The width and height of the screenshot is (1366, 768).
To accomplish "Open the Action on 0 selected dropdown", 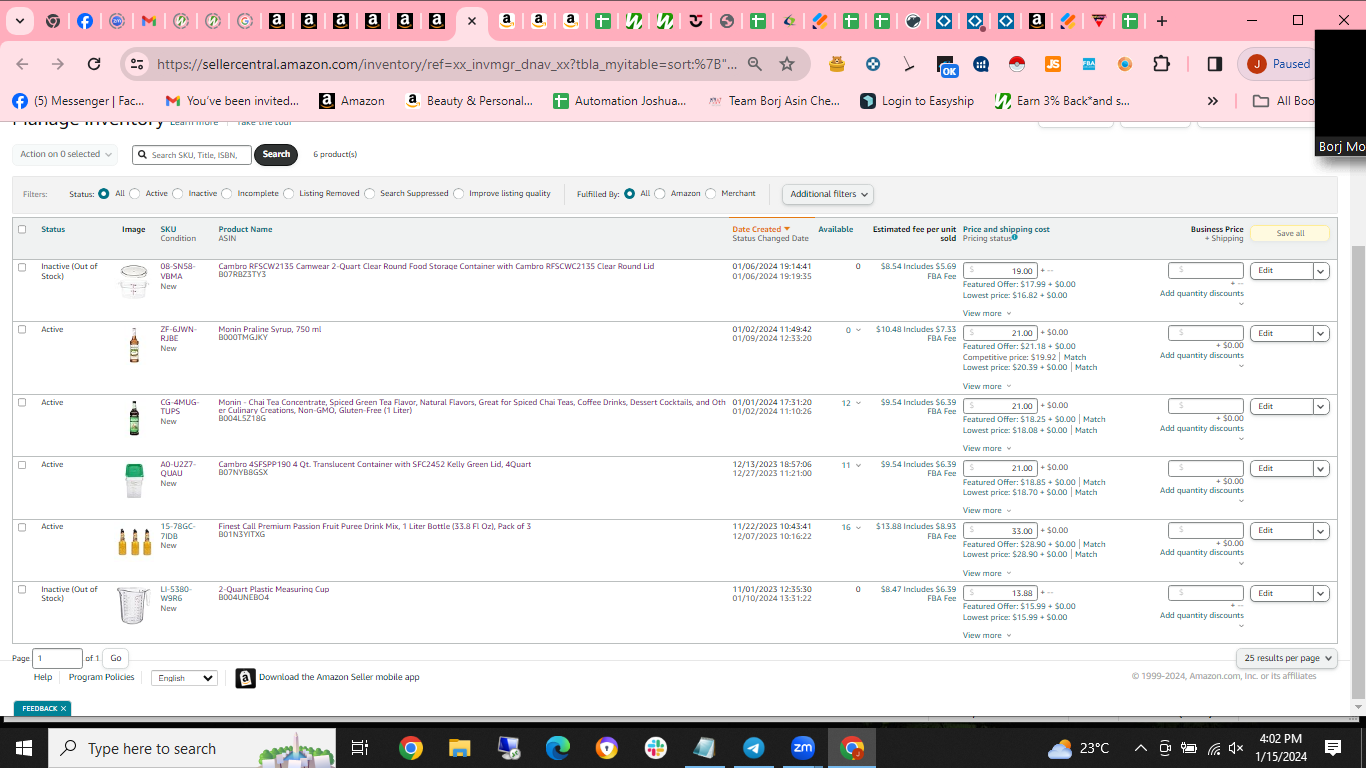I will 65,154.
